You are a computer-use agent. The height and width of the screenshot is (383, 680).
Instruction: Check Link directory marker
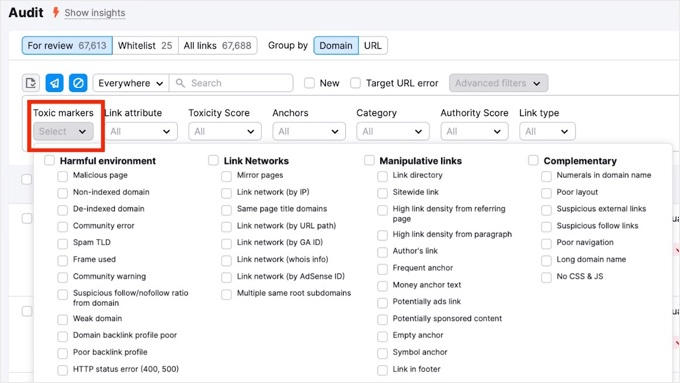(x=382, y=176)
